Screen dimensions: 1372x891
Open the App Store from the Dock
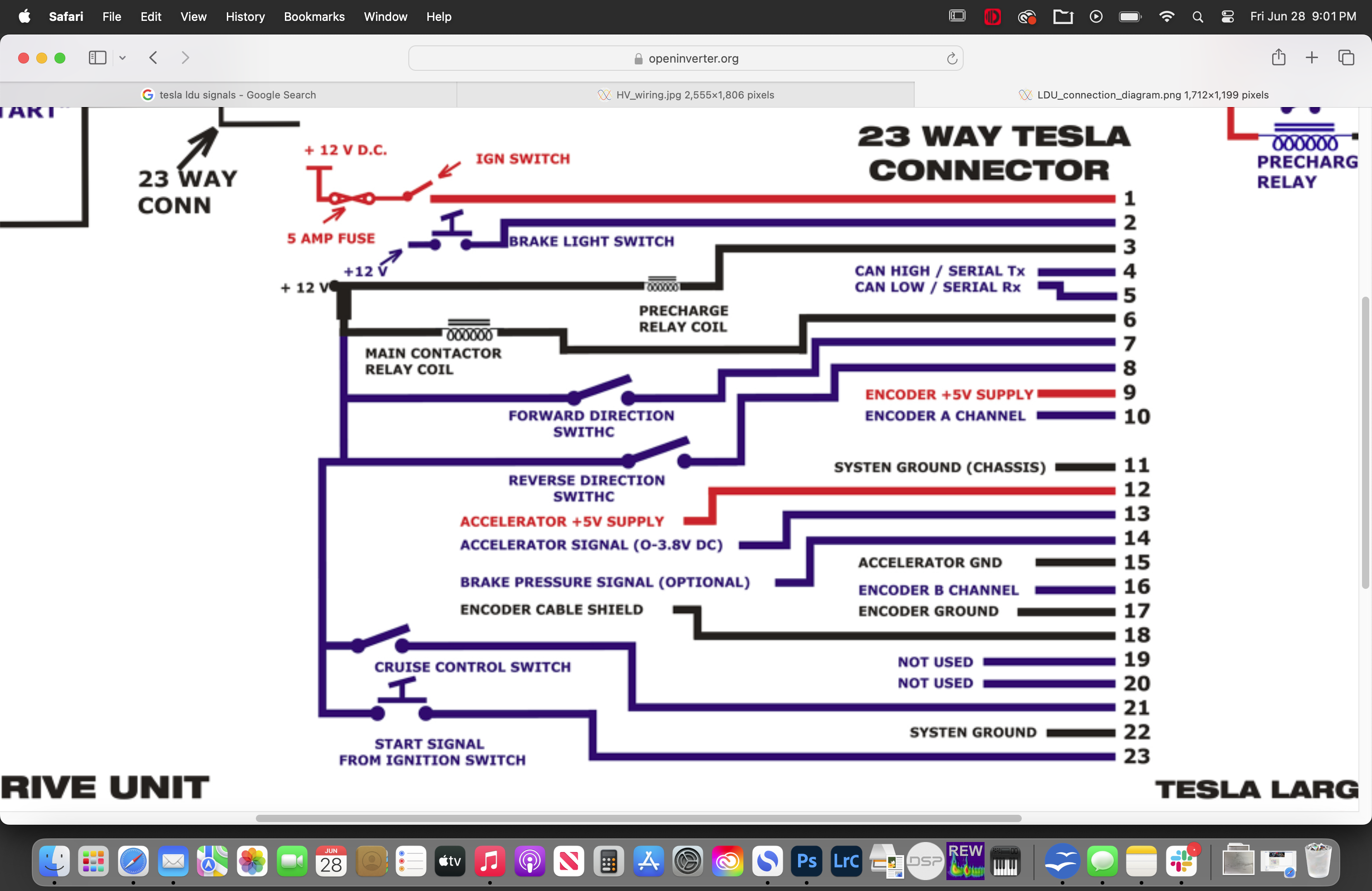[x=648, y=861]
